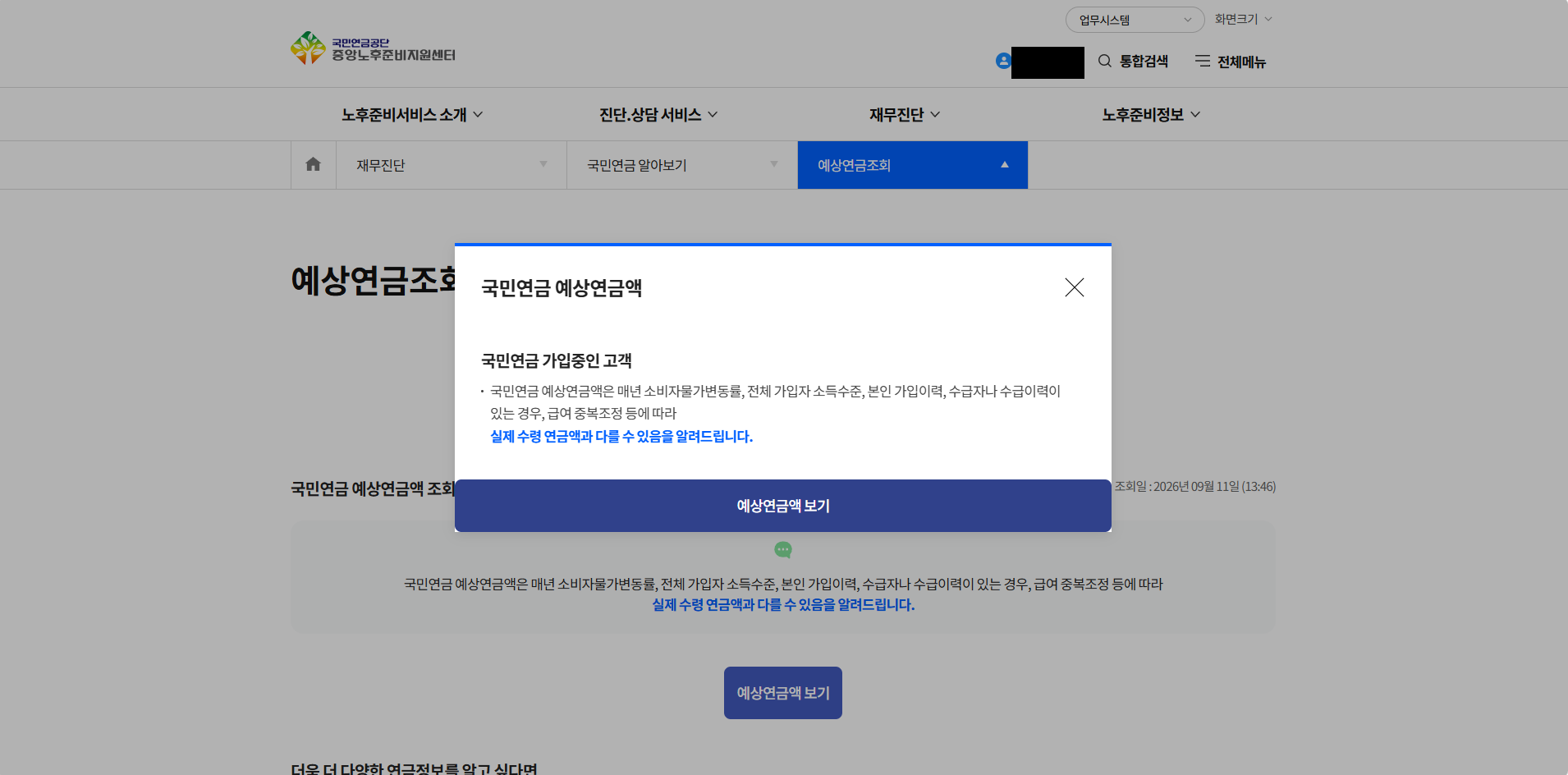Open the 노후준비정보 menu
The height and width of the screenshot is (775, 1568).
click(x=1151, y=115)
